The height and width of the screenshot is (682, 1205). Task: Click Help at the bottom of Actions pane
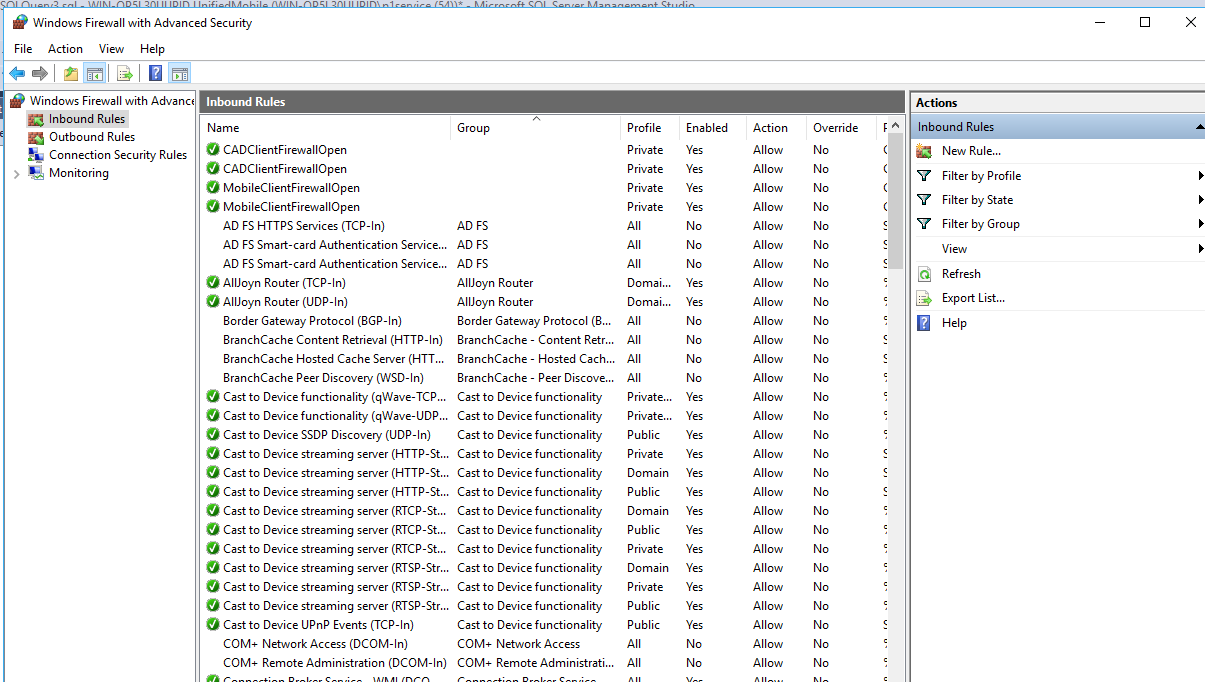(x=954, y=322)
